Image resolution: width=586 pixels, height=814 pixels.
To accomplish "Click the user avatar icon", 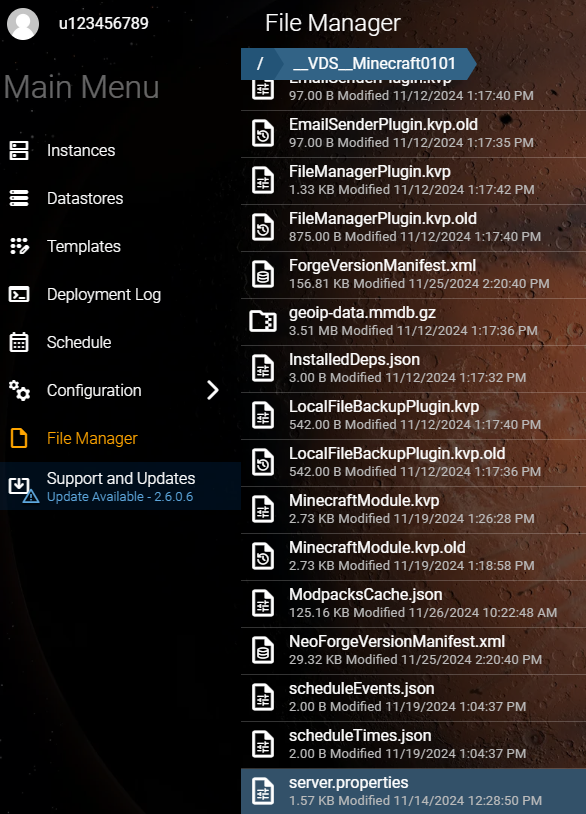I will coord(23,24).
